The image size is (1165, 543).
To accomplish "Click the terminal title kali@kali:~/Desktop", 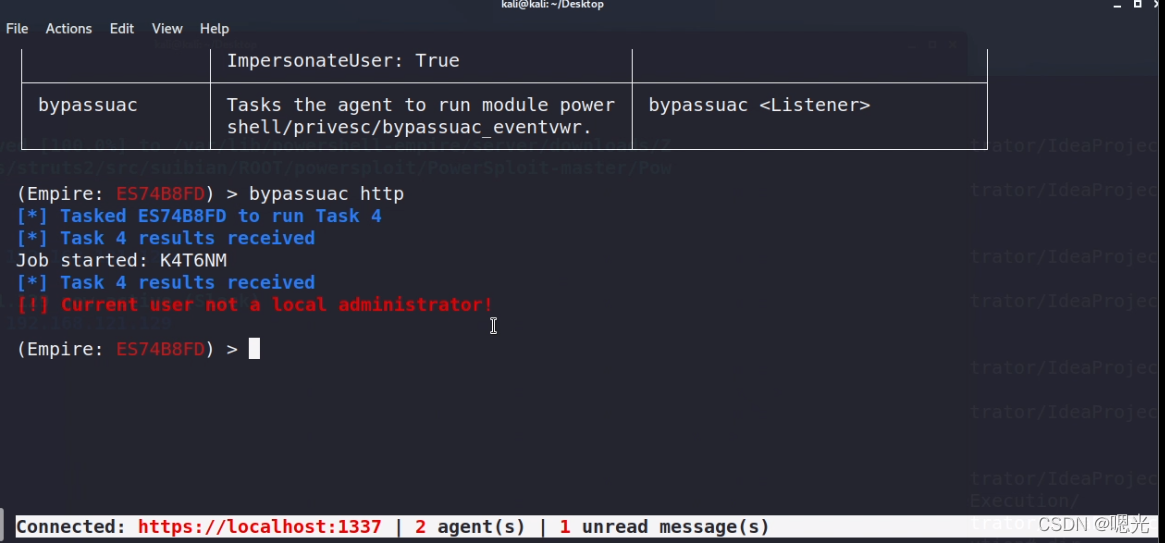I will click(x=552, y=4).
